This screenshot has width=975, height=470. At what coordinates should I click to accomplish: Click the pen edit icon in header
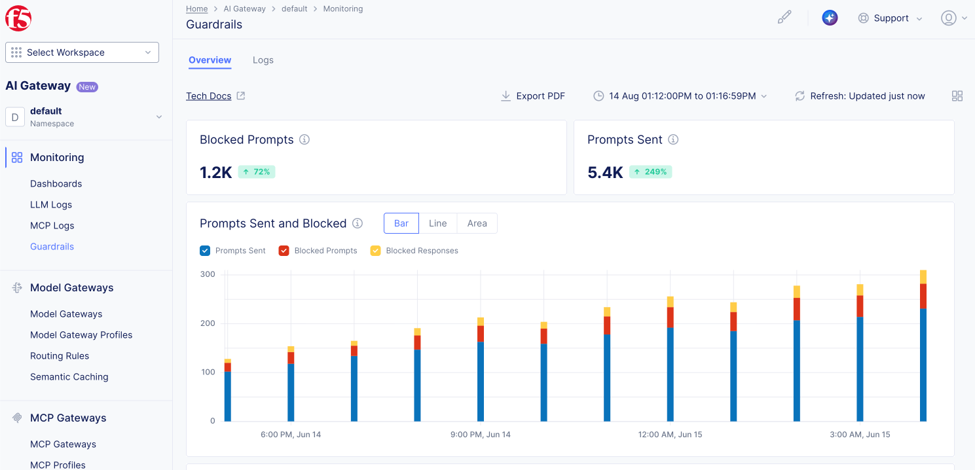pos(785,17)
